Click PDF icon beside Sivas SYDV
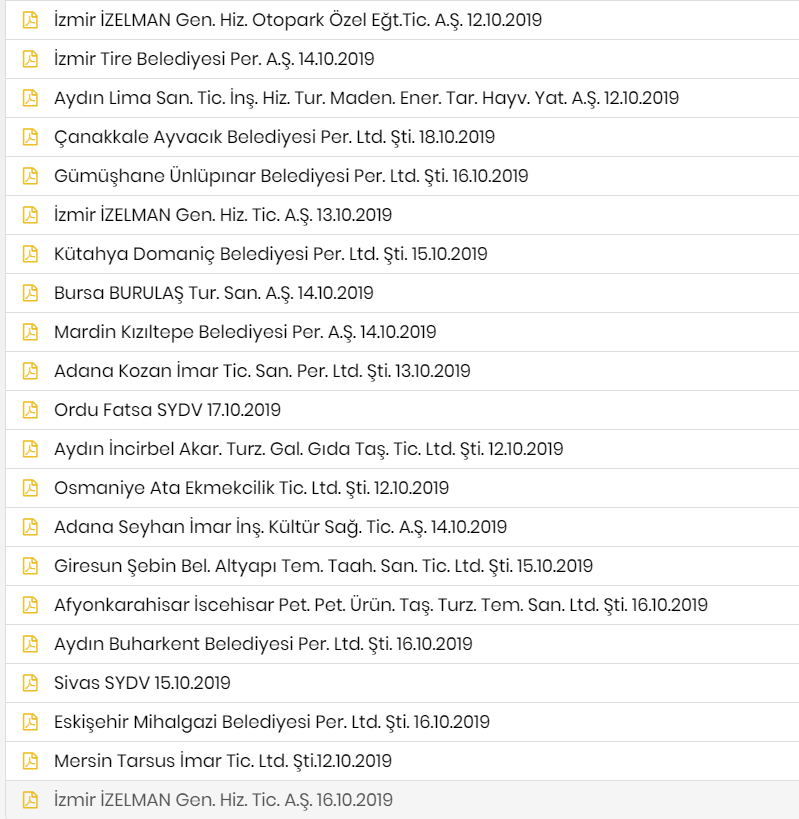Viewport: 799px width, 819px height. [x=30, y=683]
